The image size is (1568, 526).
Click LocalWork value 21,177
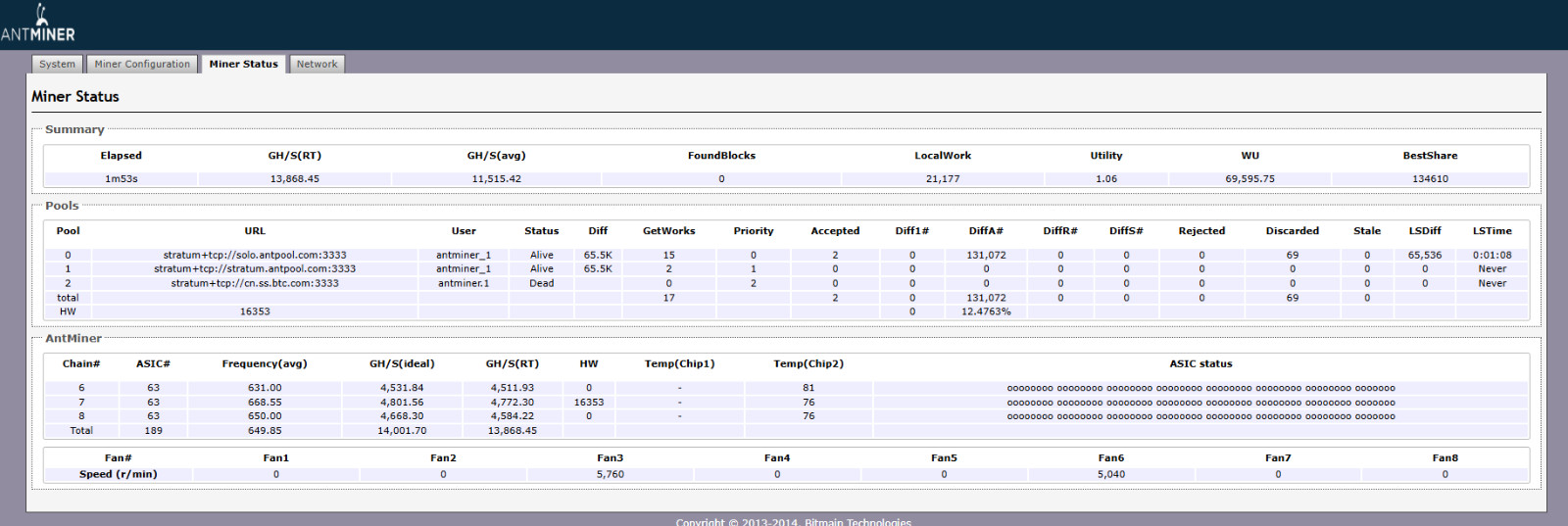[943, 179]
